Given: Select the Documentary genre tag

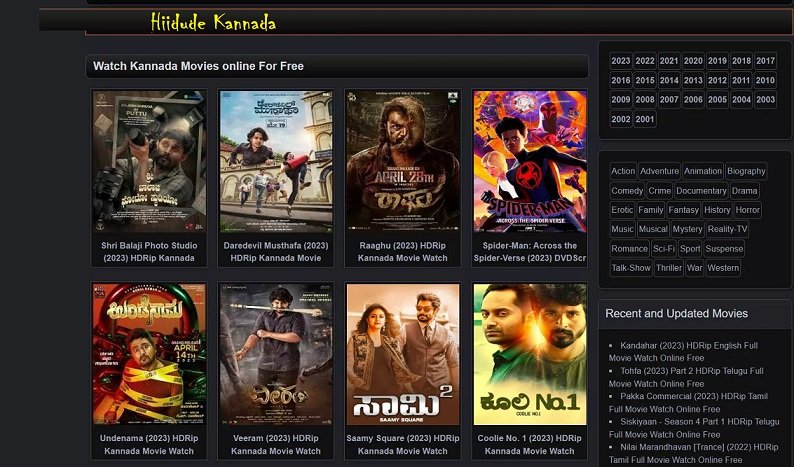Looking at the screenshot, I should [701, 191].
